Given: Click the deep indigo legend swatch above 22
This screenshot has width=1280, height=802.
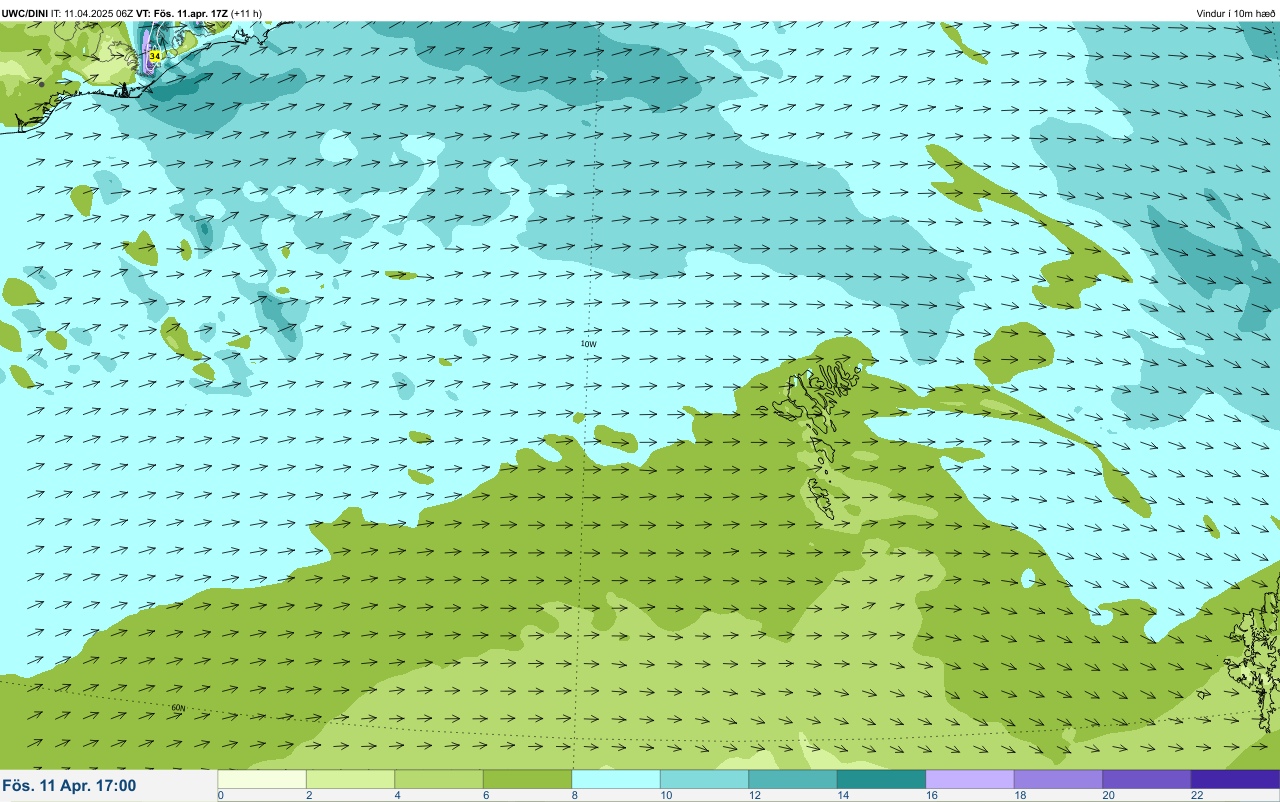Looking at the screenshot, I should pyautogui.click(x=1235, y=779).
